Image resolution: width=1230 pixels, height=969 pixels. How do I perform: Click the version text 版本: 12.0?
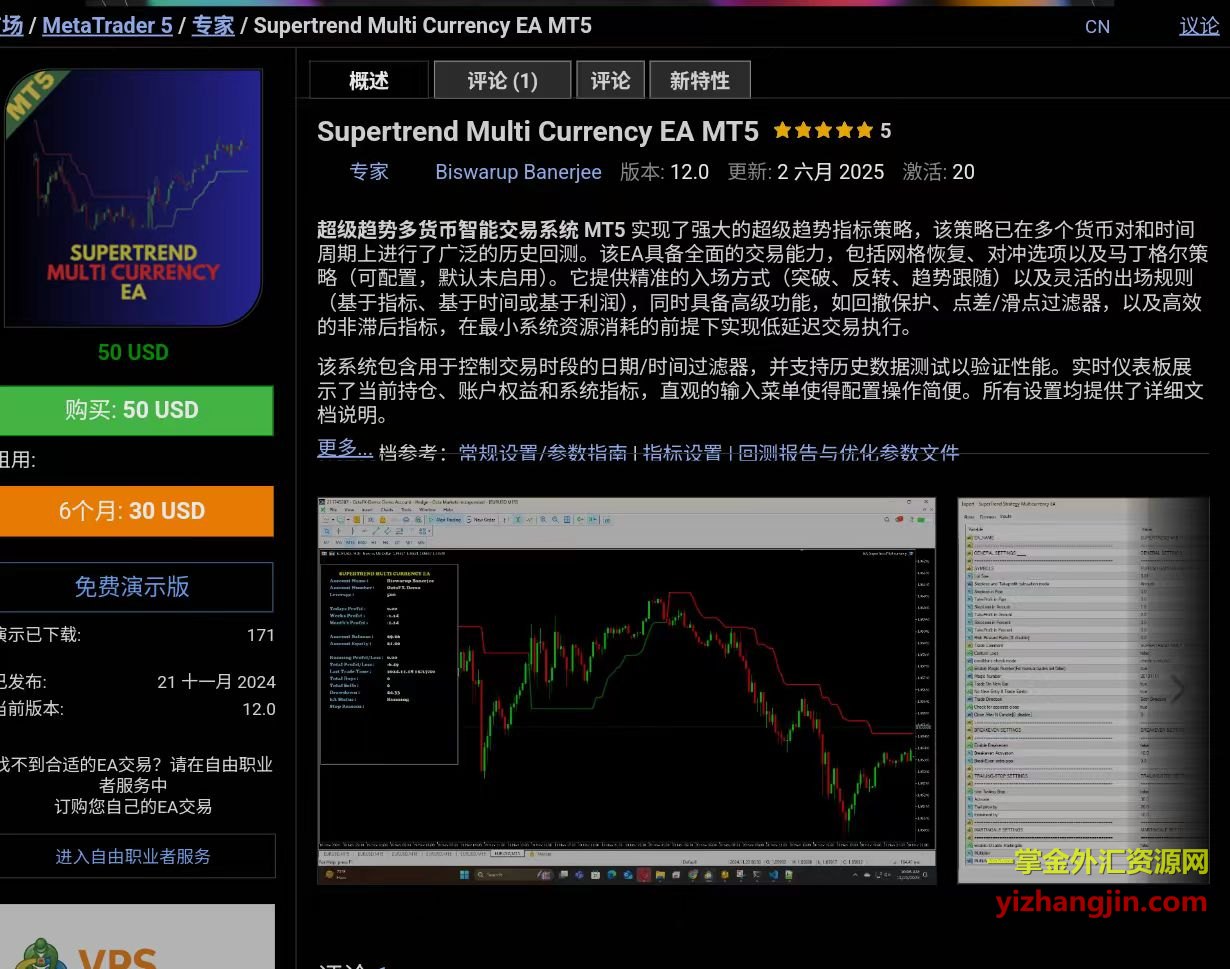click(x=664, y=172)
